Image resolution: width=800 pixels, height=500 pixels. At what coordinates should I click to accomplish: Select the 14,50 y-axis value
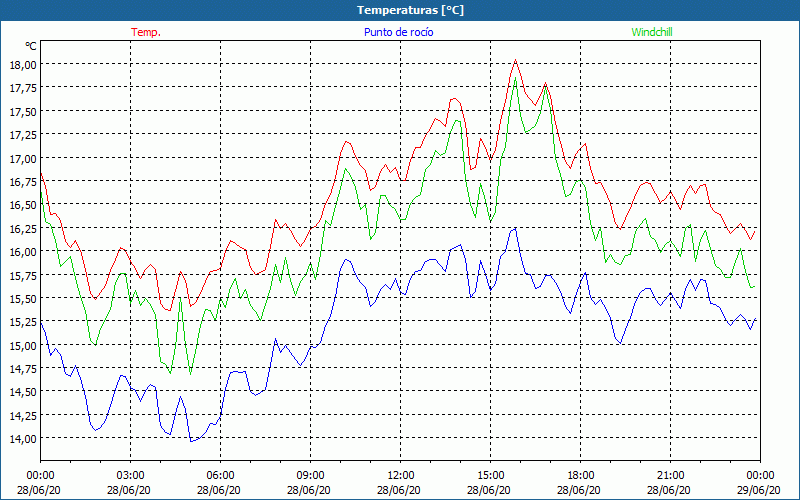[23, 392]
